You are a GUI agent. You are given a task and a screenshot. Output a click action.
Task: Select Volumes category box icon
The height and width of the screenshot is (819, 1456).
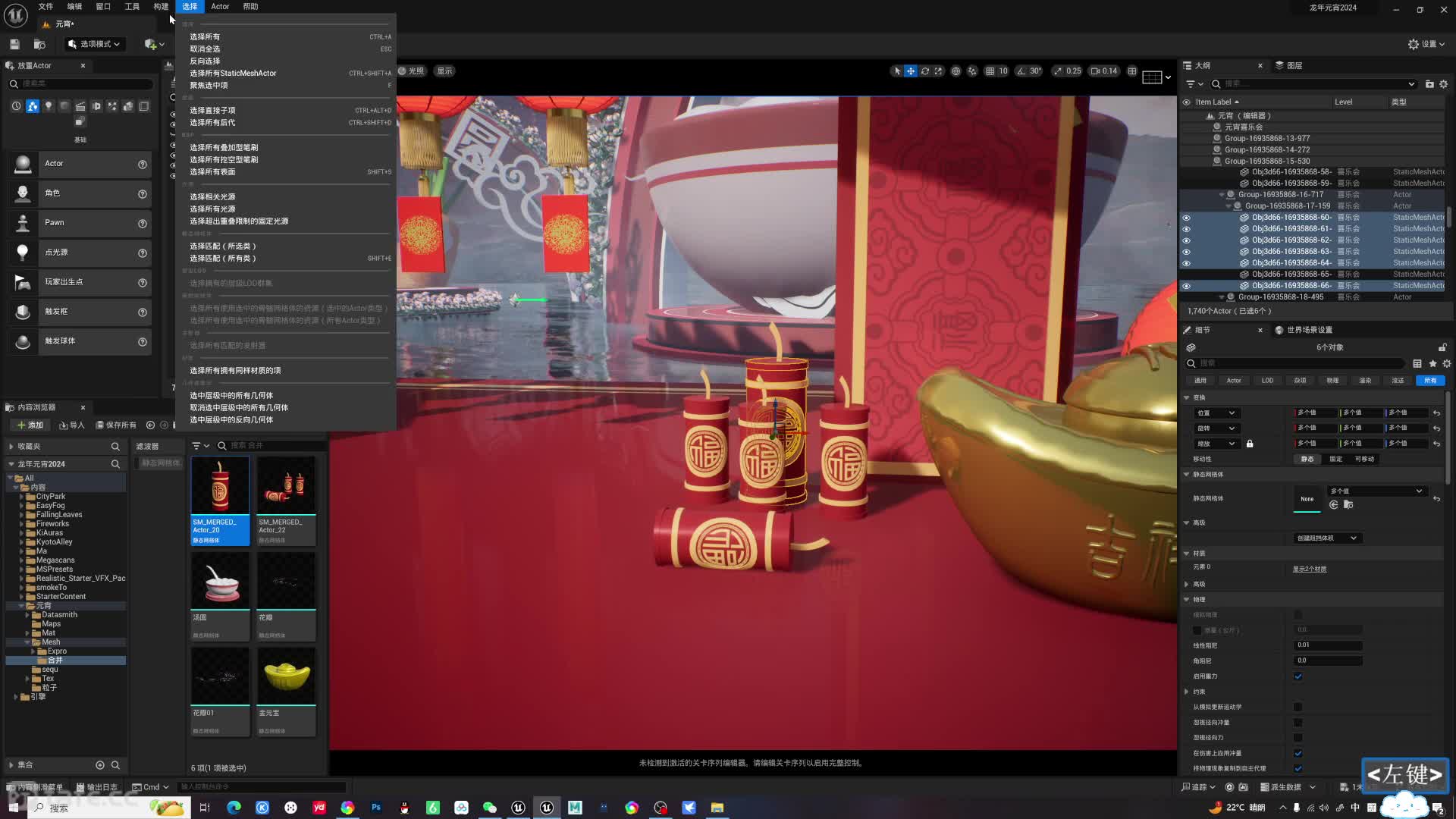click(x=144, y=106)
